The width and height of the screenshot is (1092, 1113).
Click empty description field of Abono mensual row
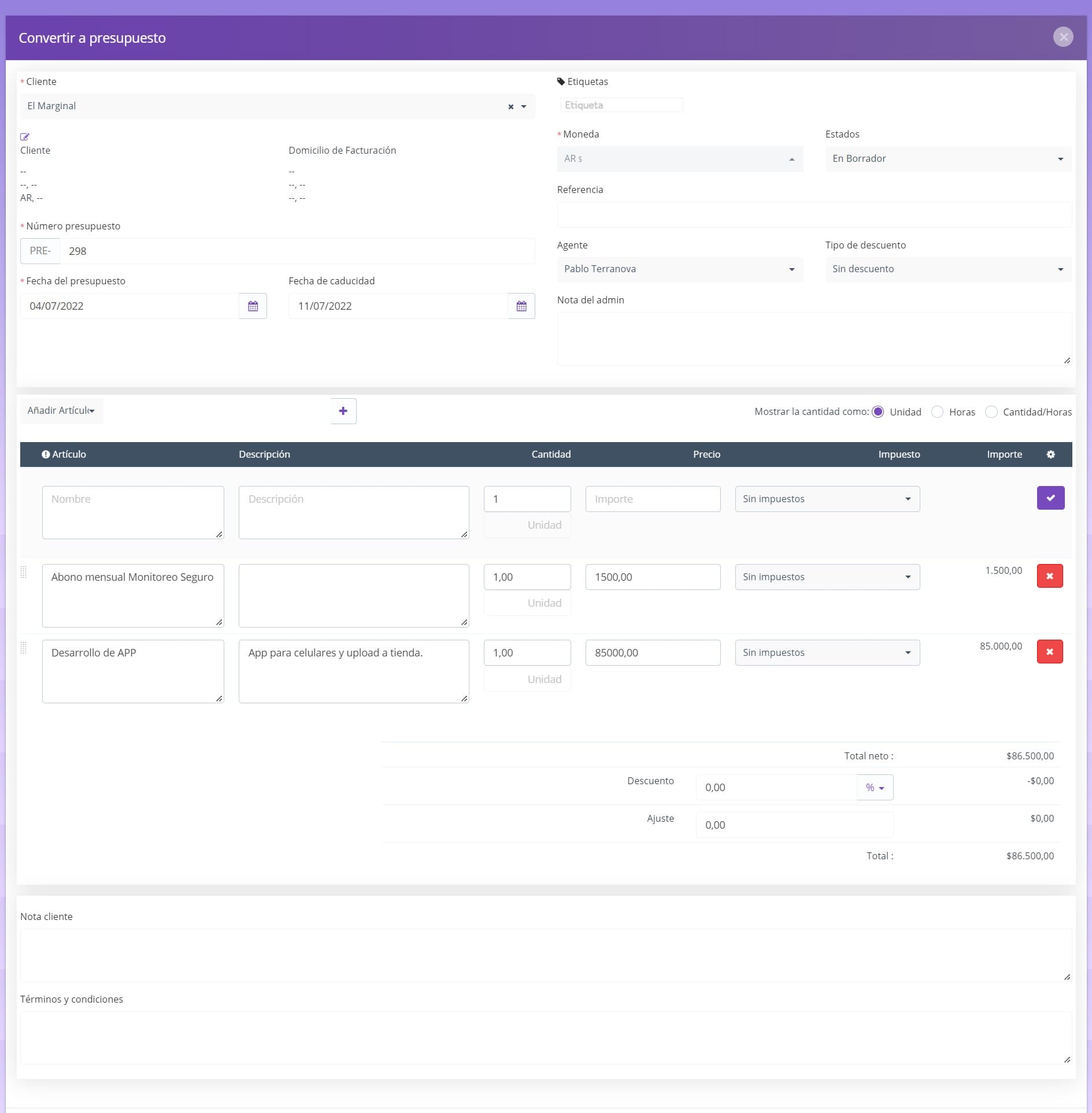354,596
